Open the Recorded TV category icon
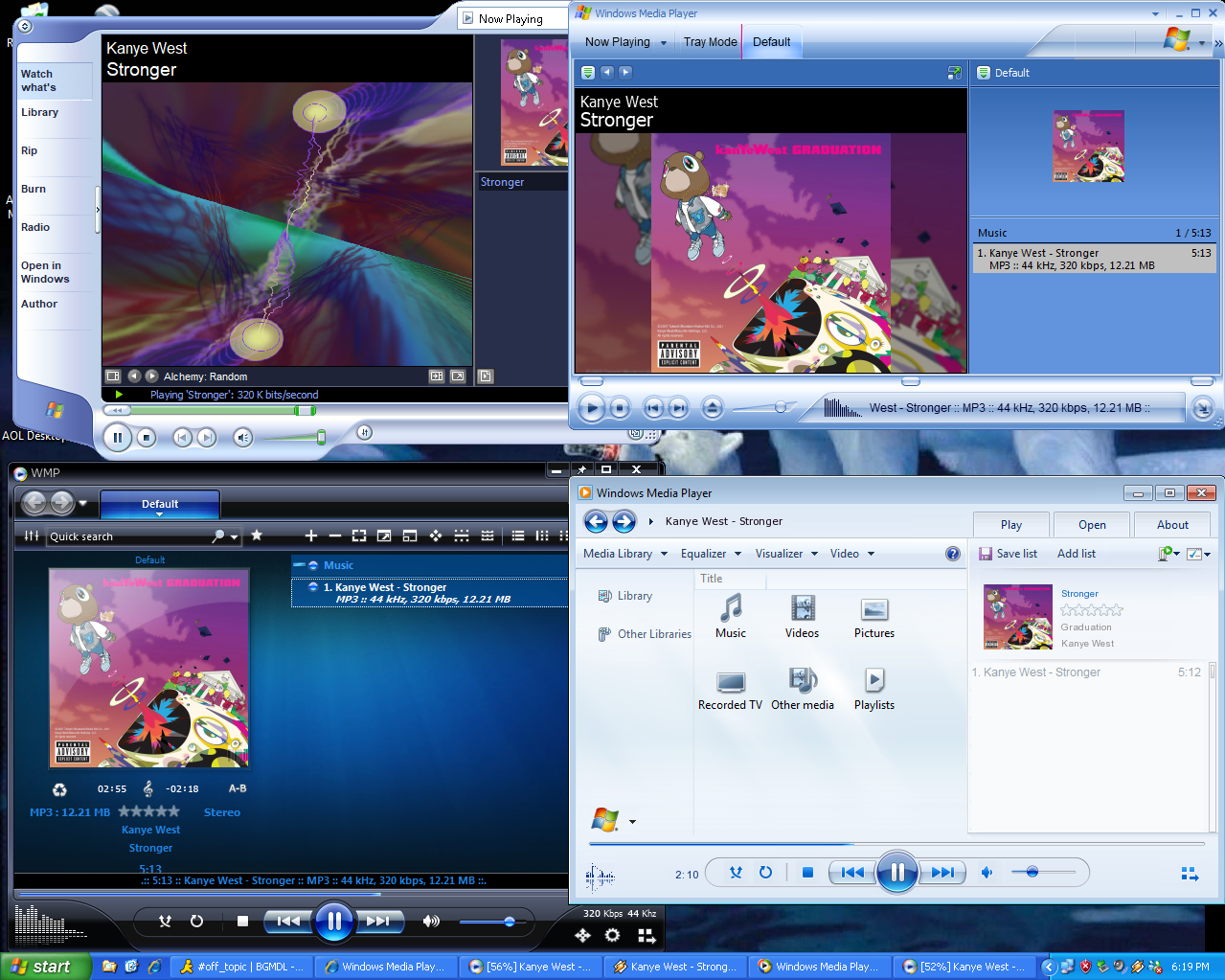 [730, 689]
